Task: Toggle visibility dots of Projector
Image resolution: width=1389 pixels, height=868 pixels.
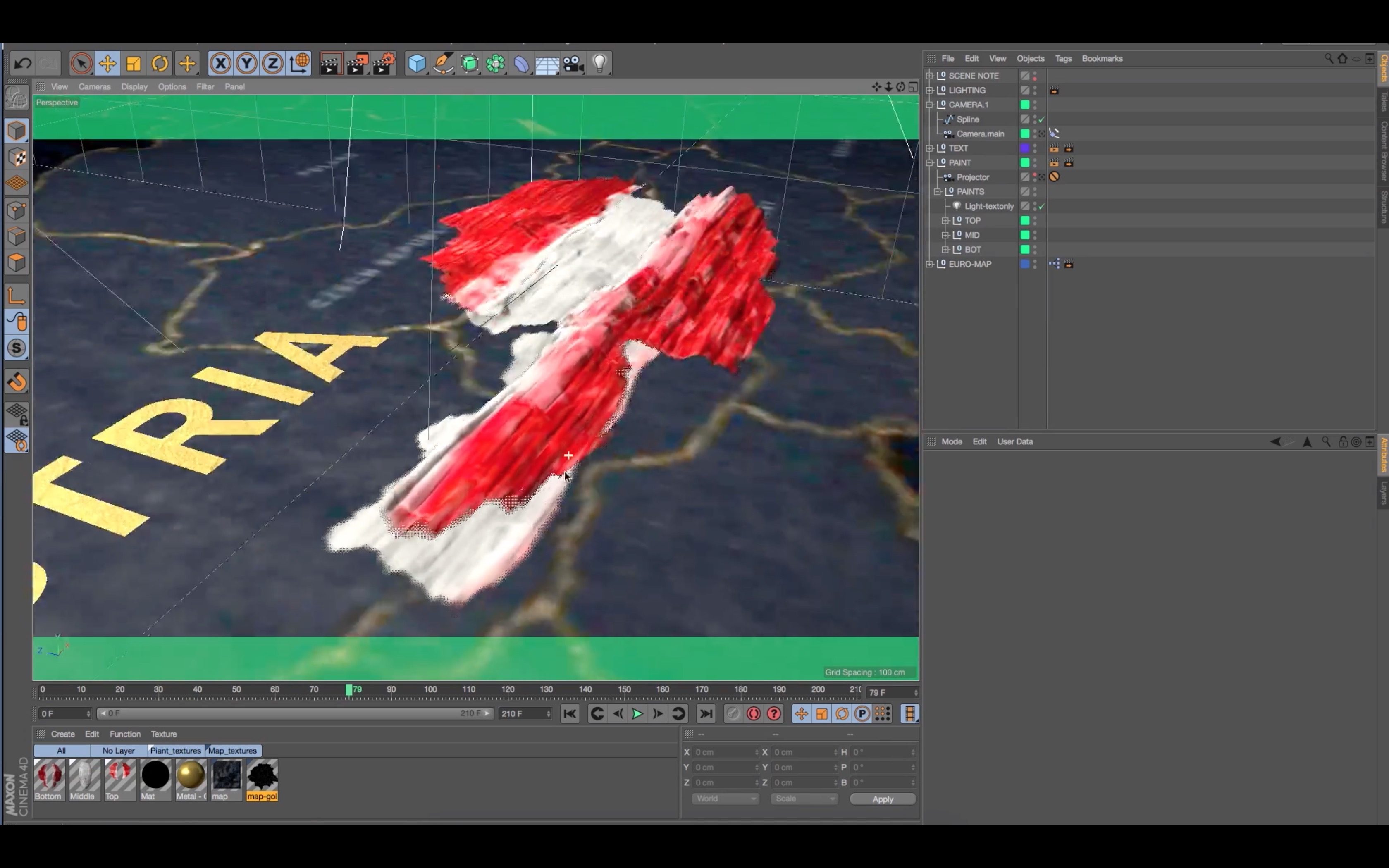Action: [x=1035, y=177]
